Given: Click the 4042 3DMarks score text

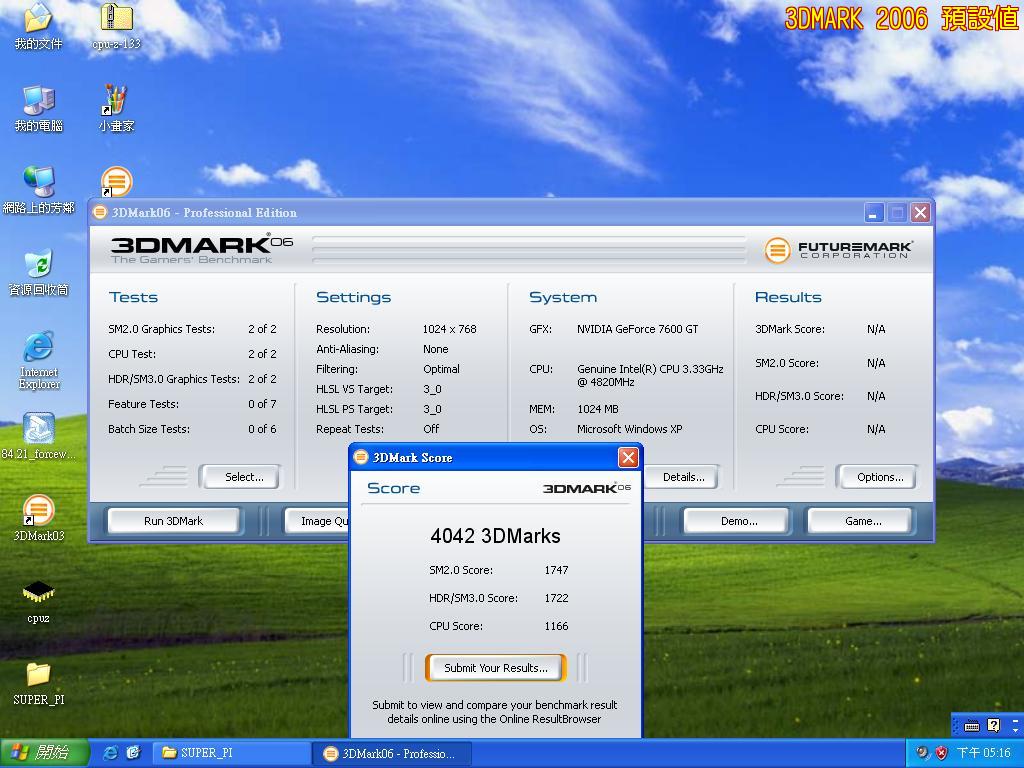Looking at the screenshot, I should (x=495, y=536).
